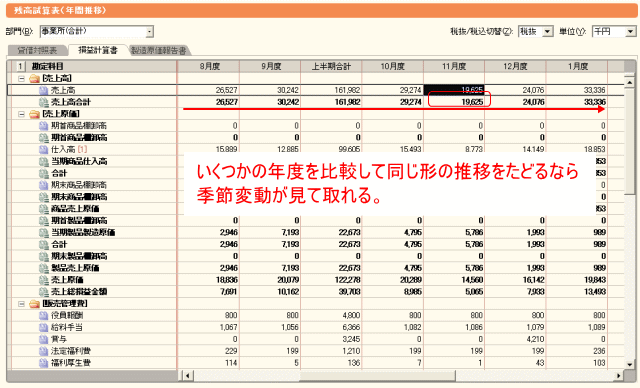Click the total icon next to 期末製品棚卸高

click(x=44, y=256)
